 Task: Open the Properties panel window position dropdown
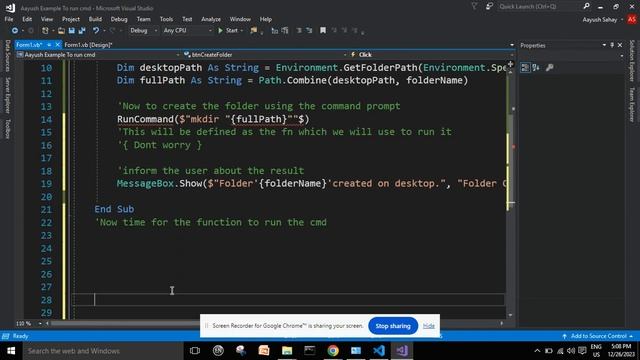pos(604,45)
